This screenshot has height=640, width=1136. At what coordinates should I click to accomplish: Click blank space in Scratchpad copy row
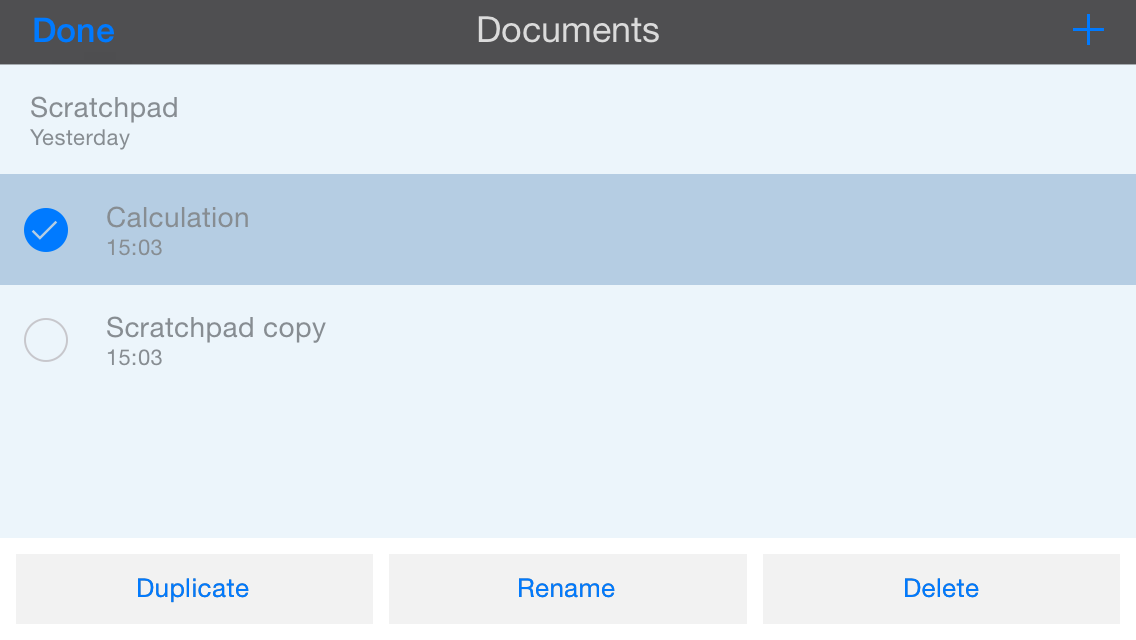700,340
